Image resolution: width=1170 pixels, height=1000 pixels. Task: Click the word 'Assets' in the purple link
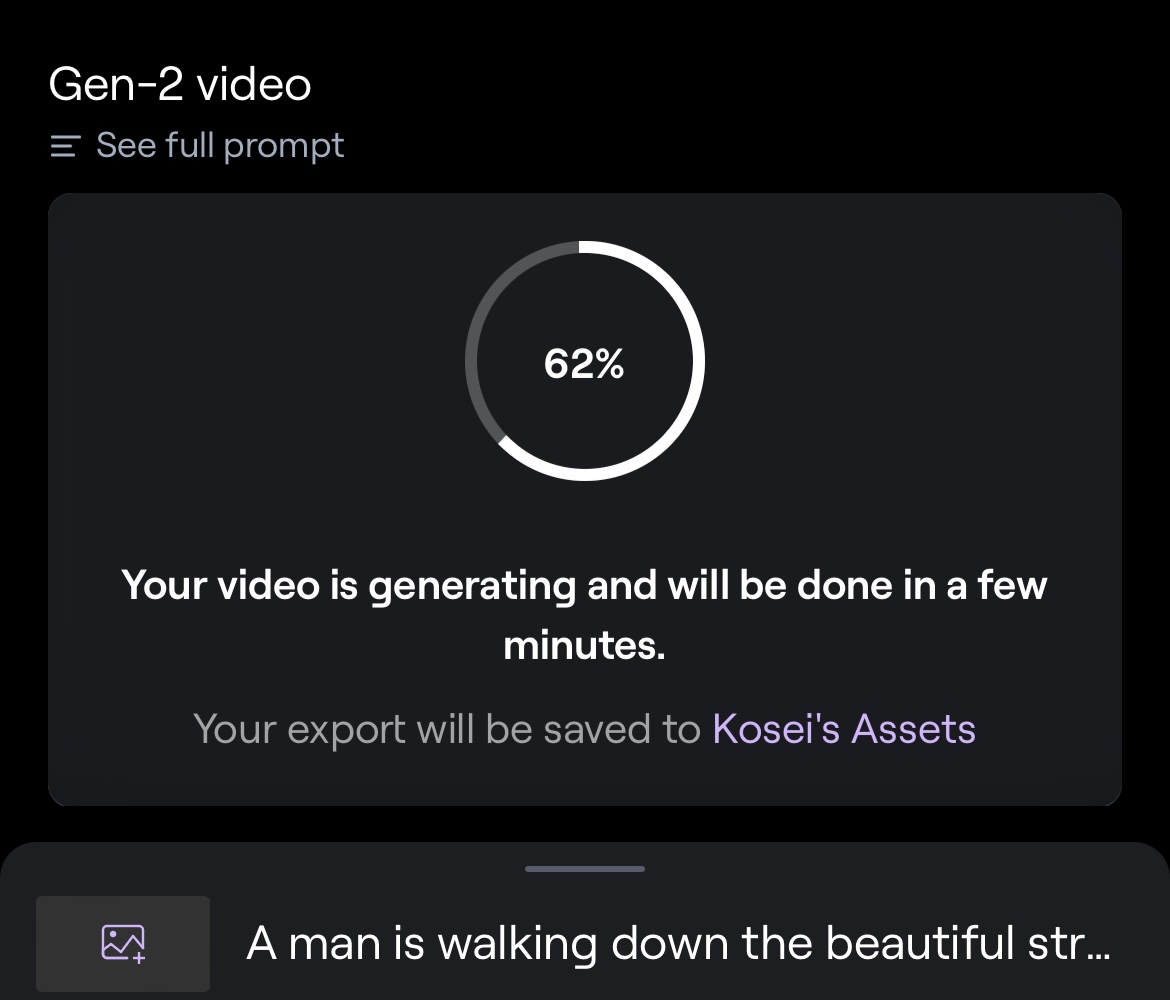tap(913, 729)
